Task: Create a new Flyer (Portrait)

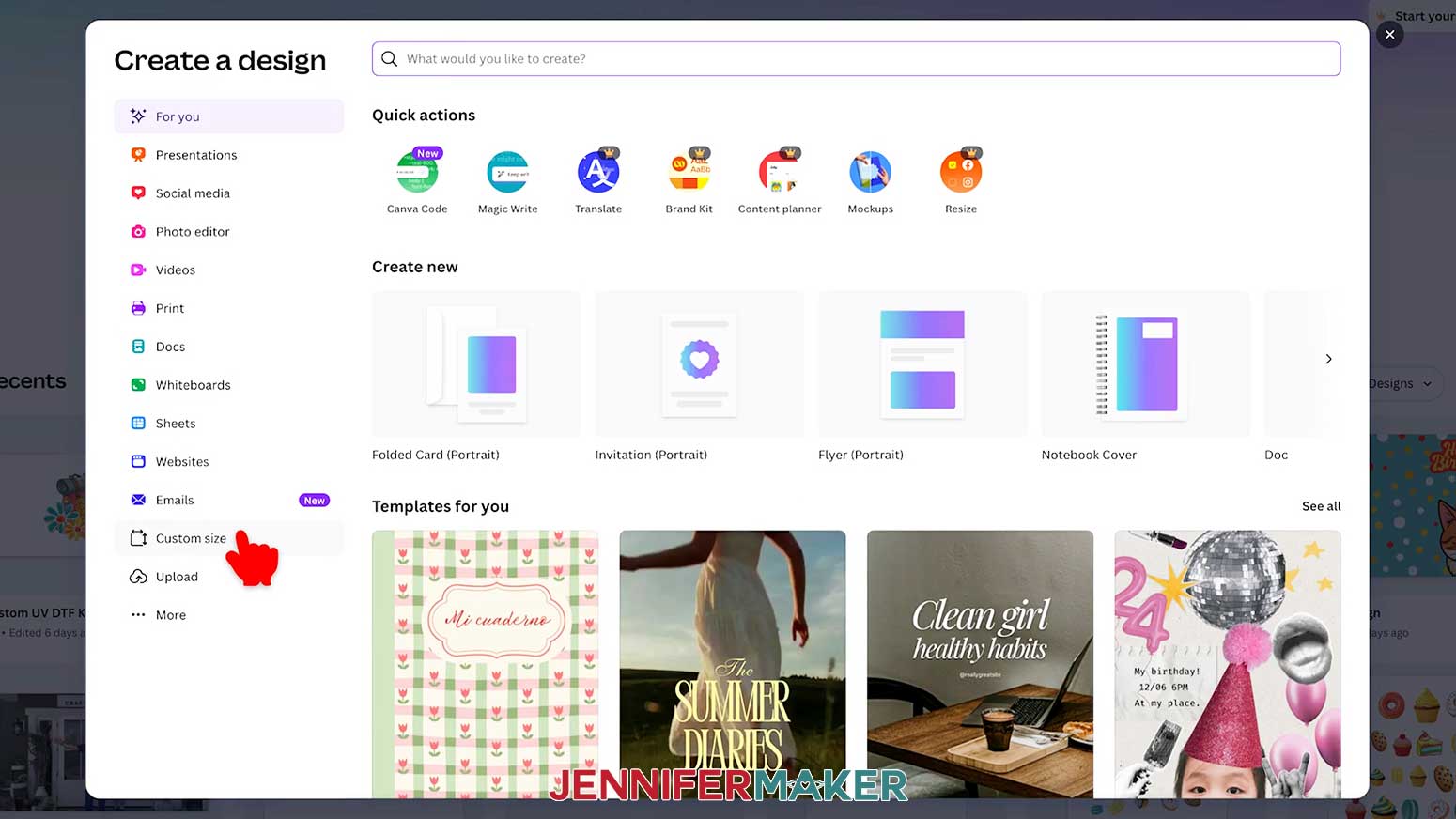Action: click(922, 364)
